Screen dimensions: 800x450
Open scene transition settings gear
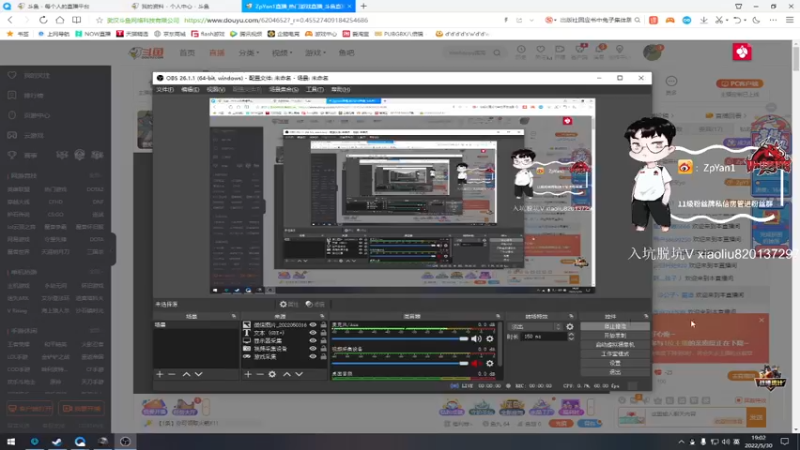pos(570,327)
